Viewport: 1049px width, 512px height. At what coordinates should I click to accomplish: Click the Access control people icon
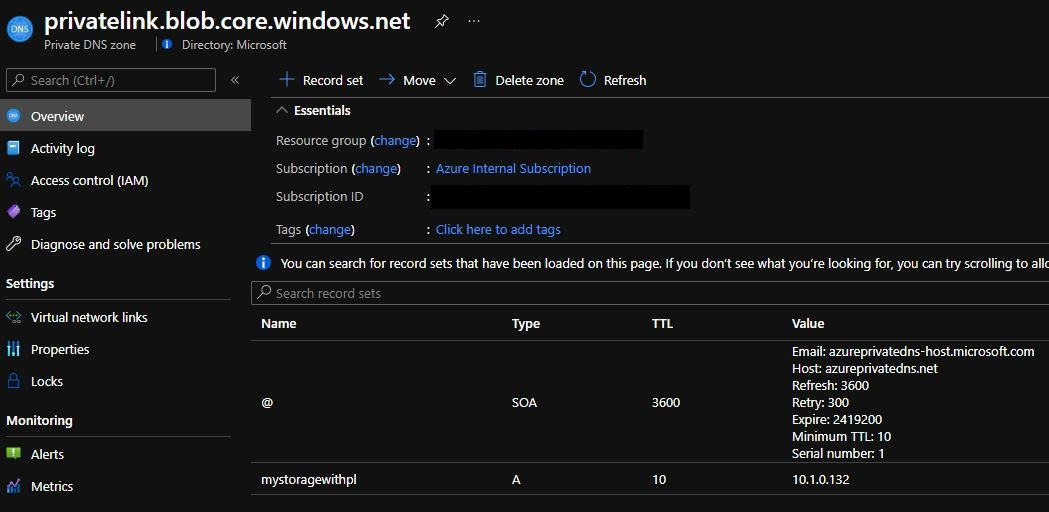tap(13, 181)
